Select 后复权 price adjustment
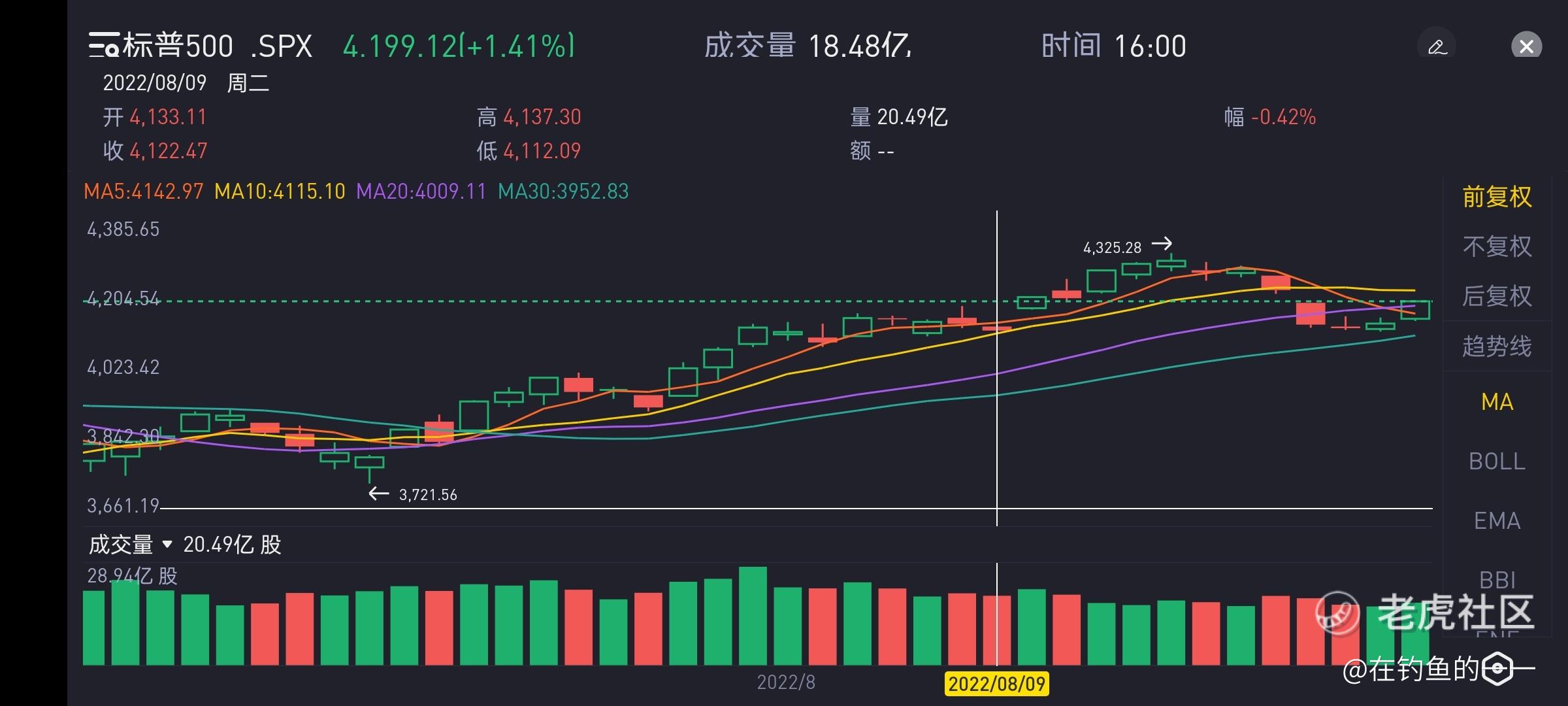 tap(1497, 296)
